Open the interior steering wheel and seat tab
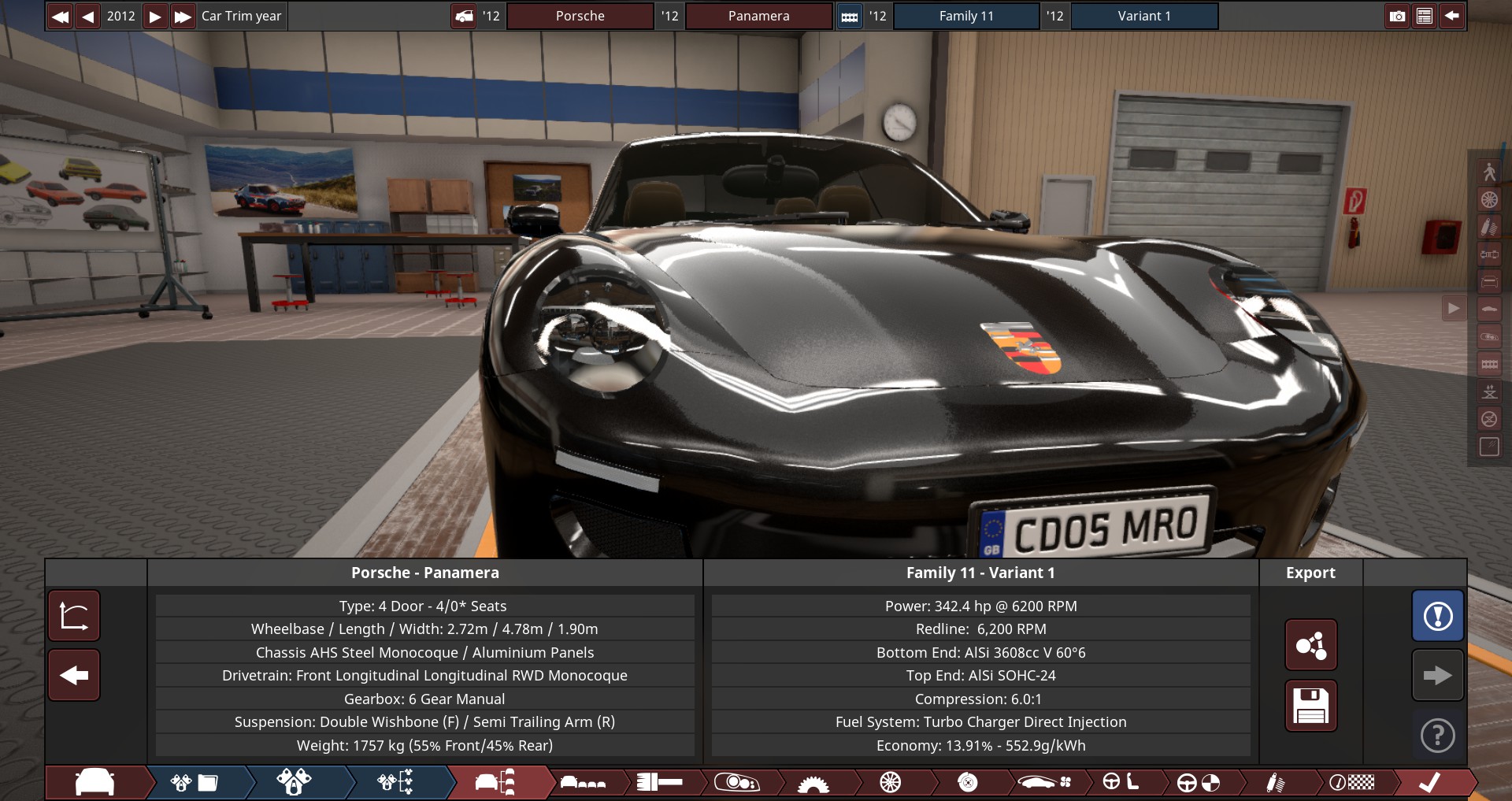The width and height of the screenshot is (1512, 801). [x=1121, y=782]
